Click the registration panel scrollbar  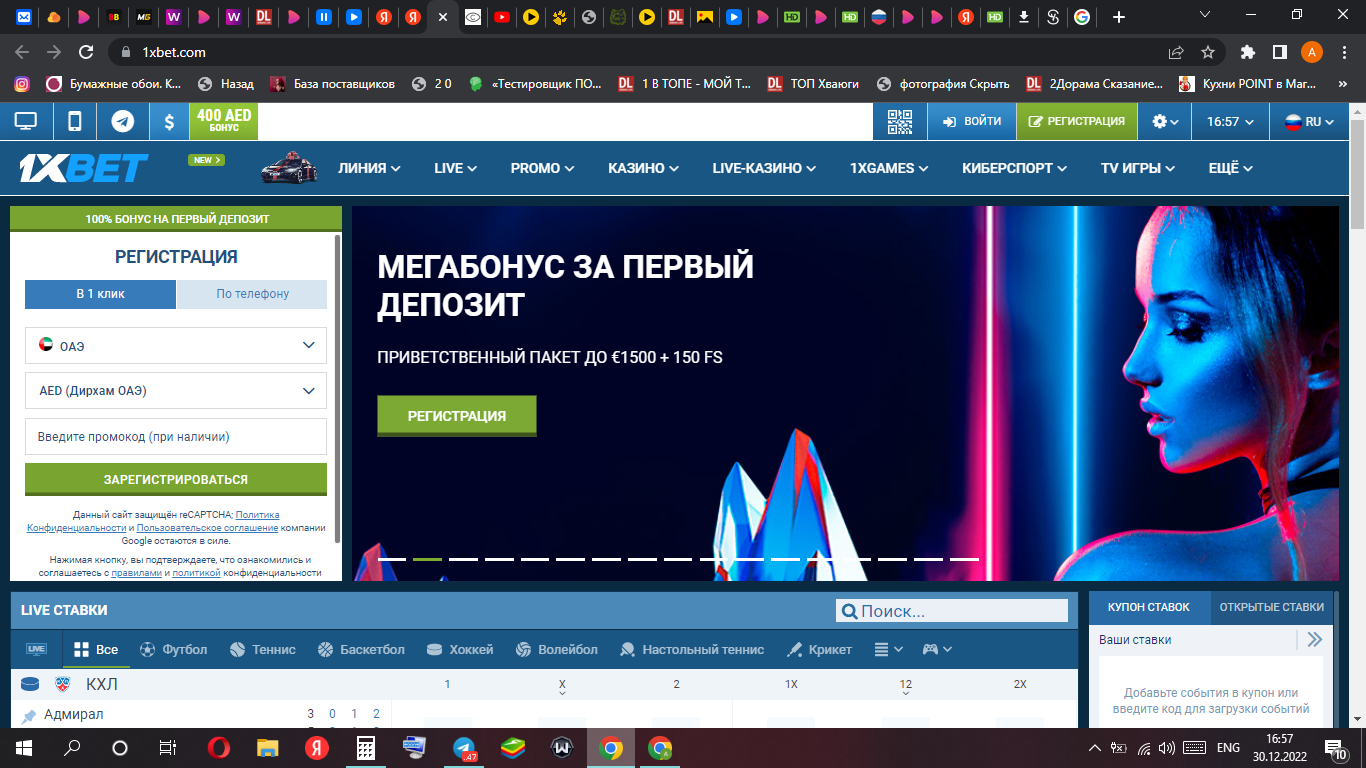[337, 390]
